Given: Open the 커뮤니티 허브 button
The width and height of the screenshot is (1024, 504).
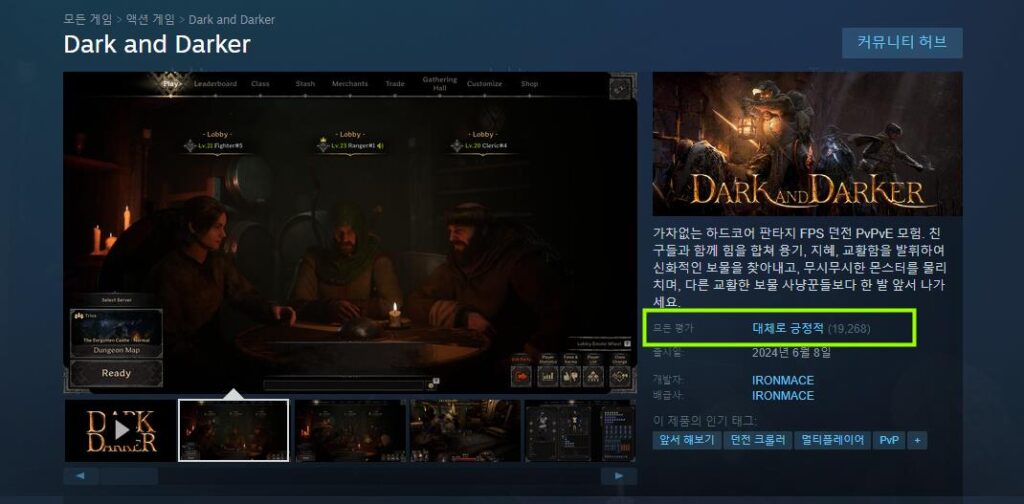Looking at the screenshot, I should [901, 43].
